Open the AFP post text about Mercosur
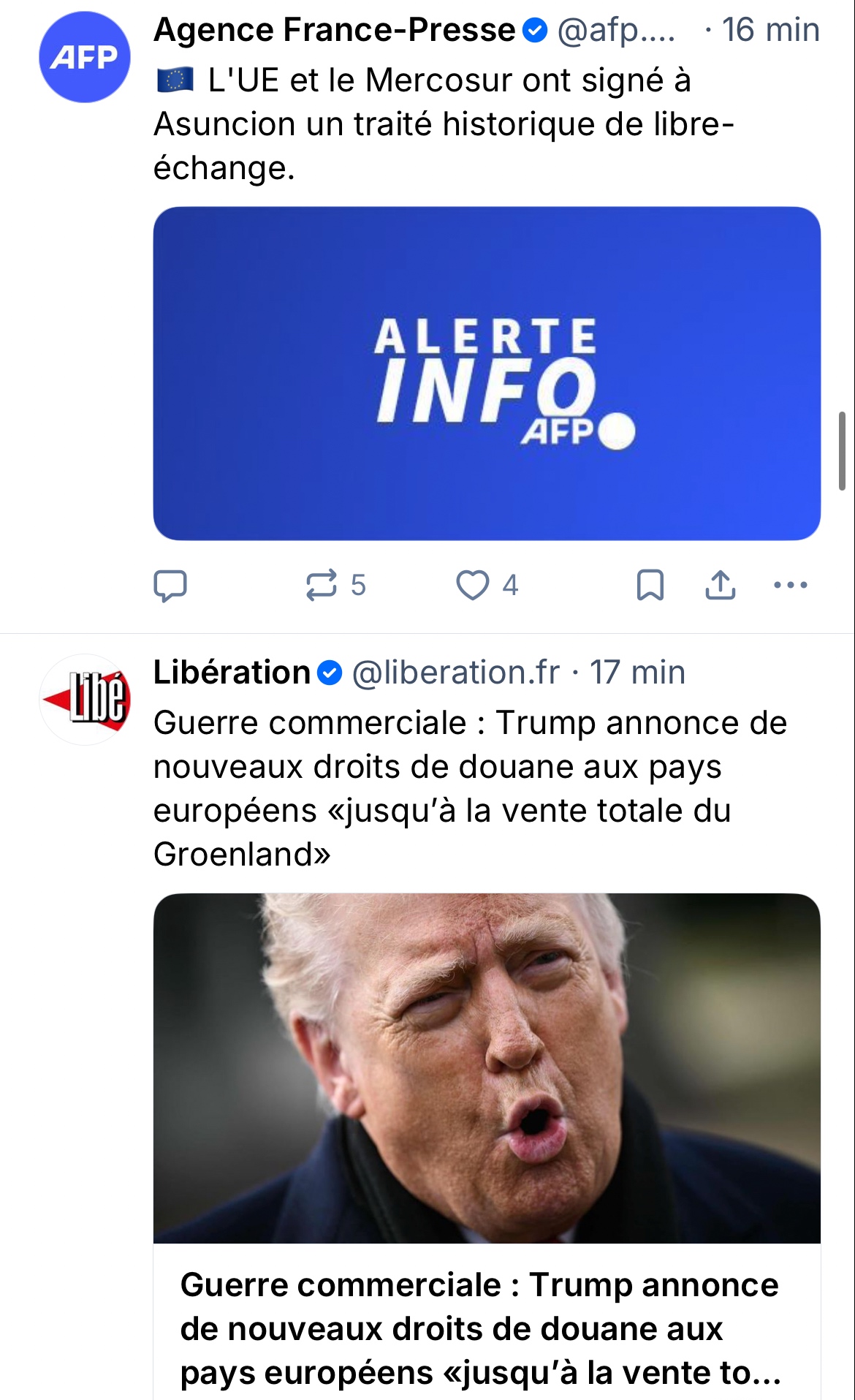The image size is (855, 1400). coord(444,124)
